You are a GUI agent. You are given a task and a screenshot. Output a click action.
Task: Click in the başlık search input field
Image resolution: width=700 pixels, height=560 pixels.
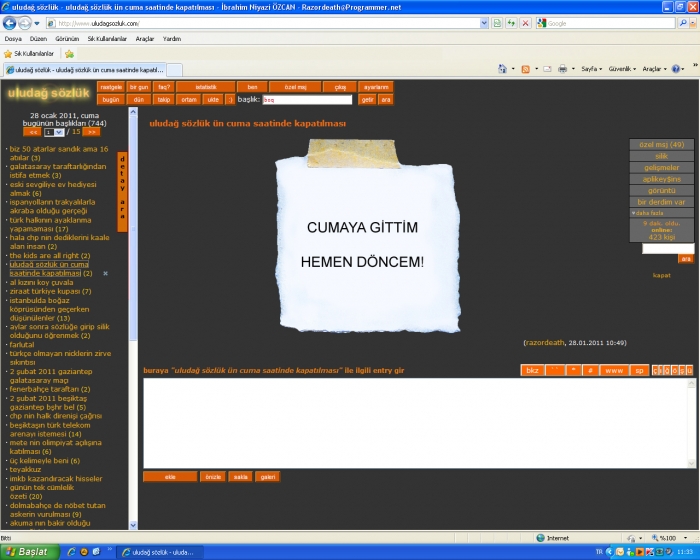[x=307, y=100]
